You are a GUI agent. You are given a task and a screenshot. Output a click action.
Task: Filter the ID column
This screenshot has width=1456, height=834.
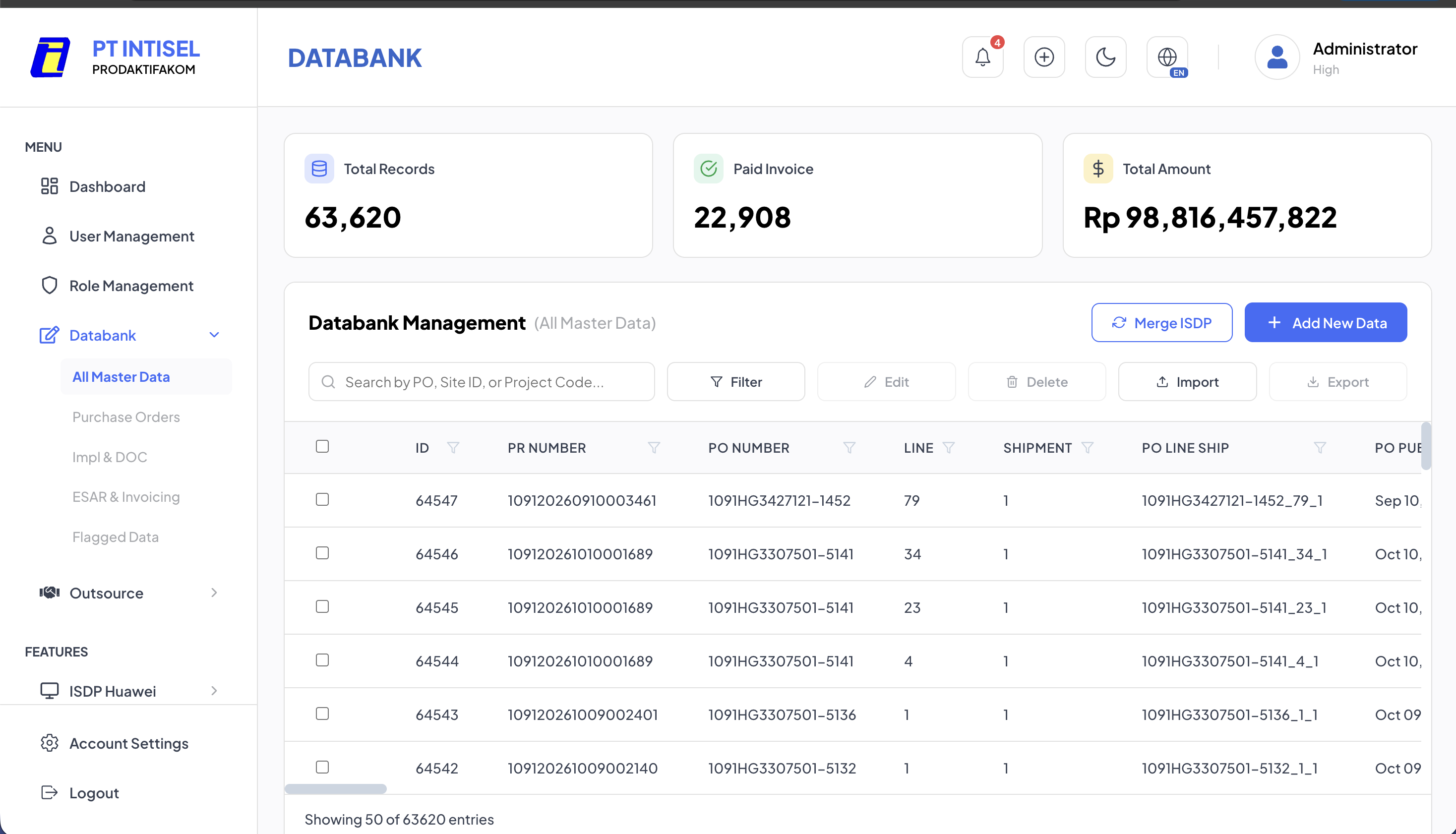[x=453, y=447]
